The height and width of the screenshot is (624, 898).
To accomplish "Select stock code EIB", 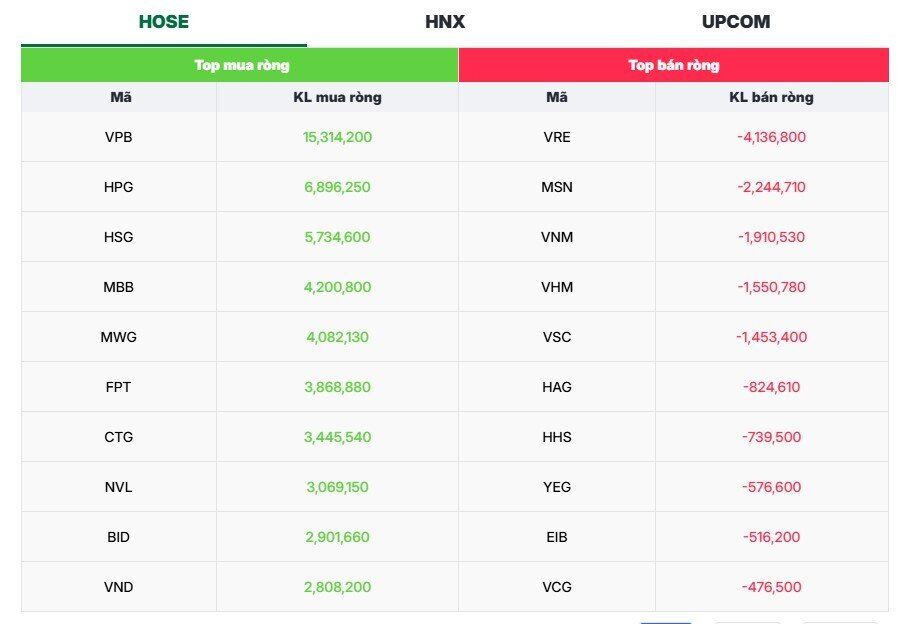I will (x=557, y=537).
